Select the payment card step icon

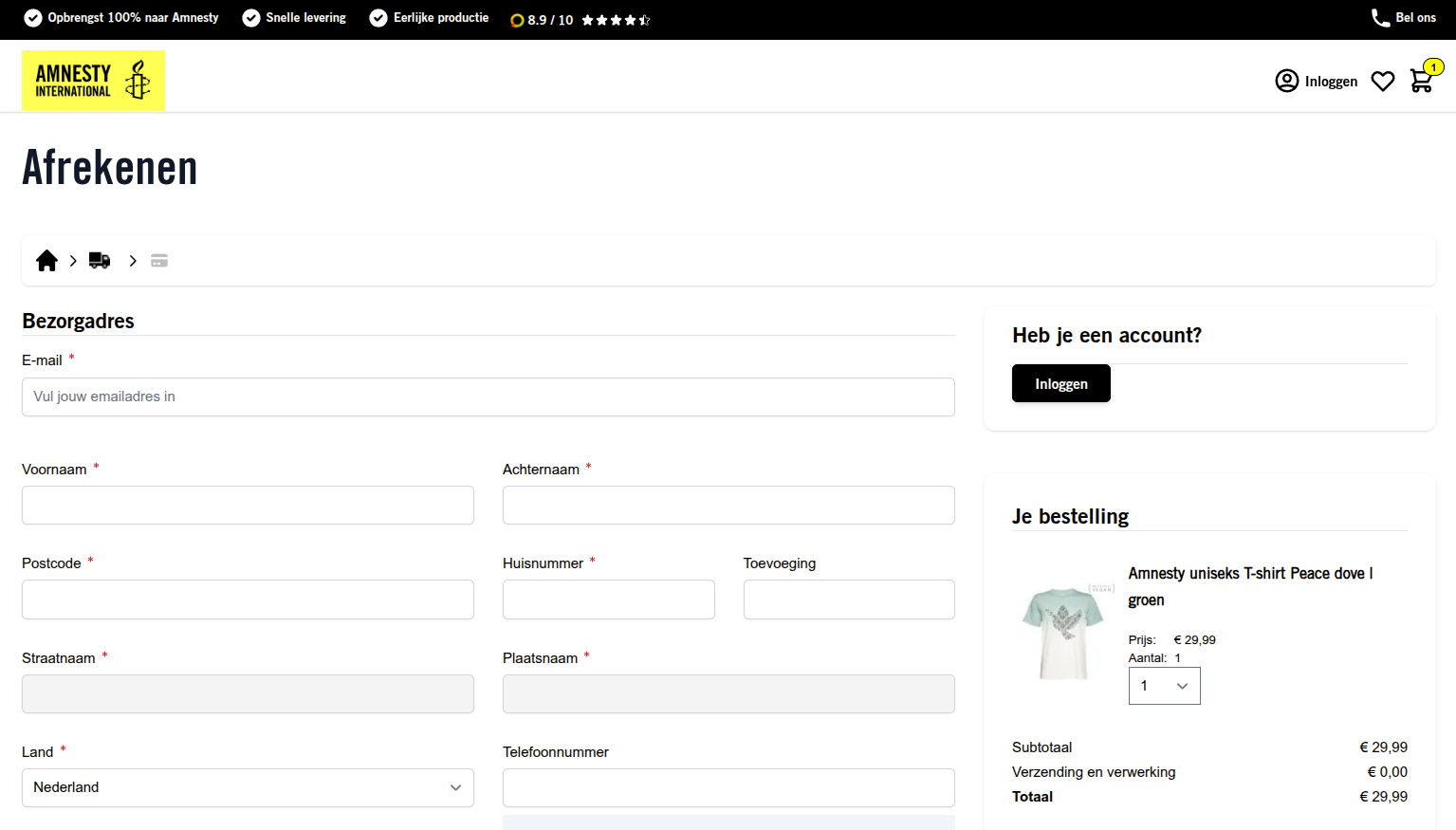(x=159, y=261)
